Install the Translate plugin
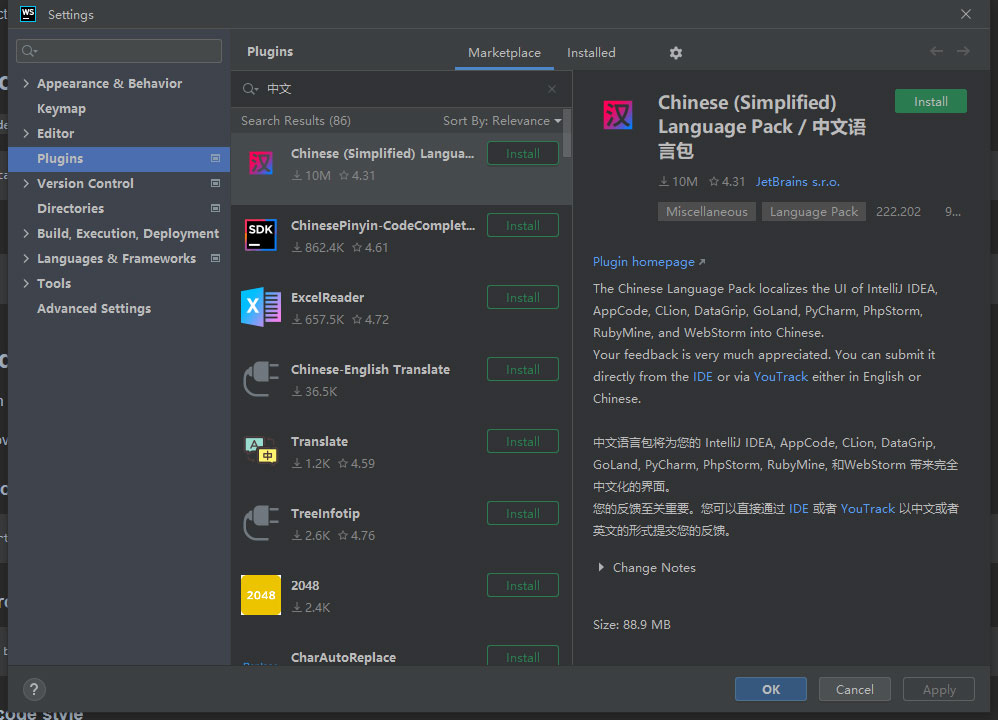This screenshot has height=720, width=998. coord(523,441)
